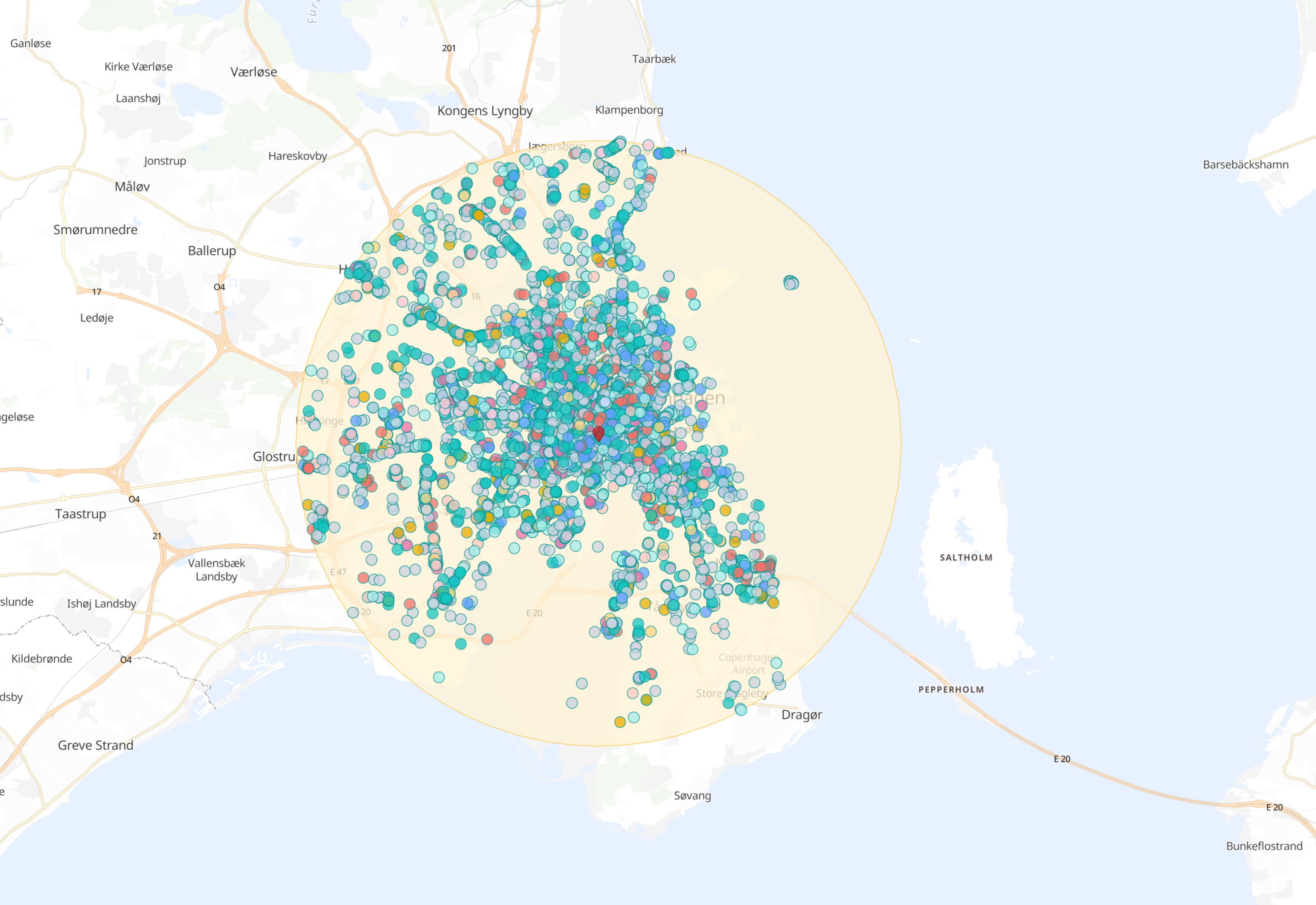This screenshot has height=905, width=1316.
Task: Select the Hareskovby label
Action: [297, 156]
